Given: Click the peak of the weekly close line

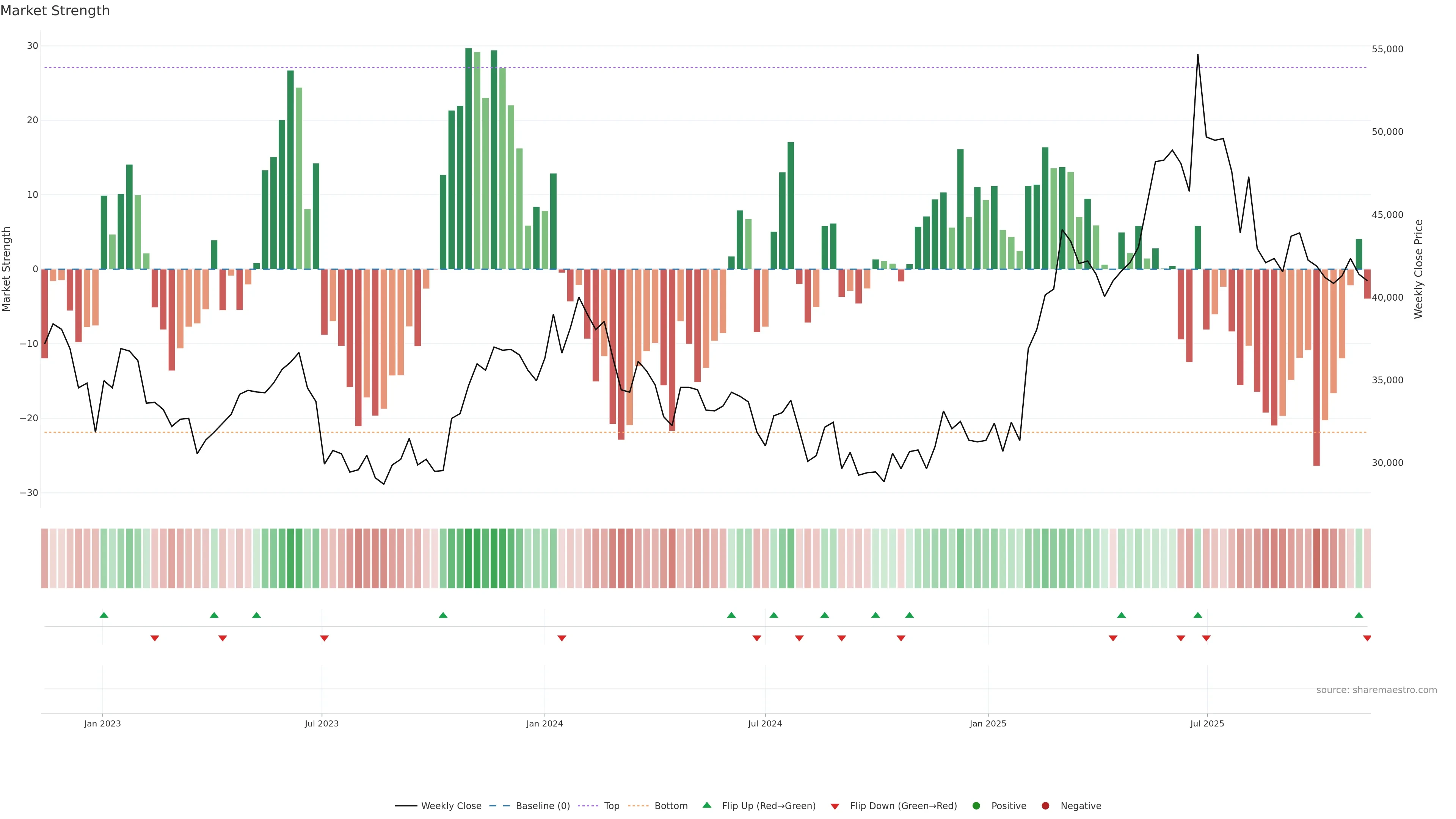Looking at the screenshot, I should pyautogui.click(x=1197, y=55).
